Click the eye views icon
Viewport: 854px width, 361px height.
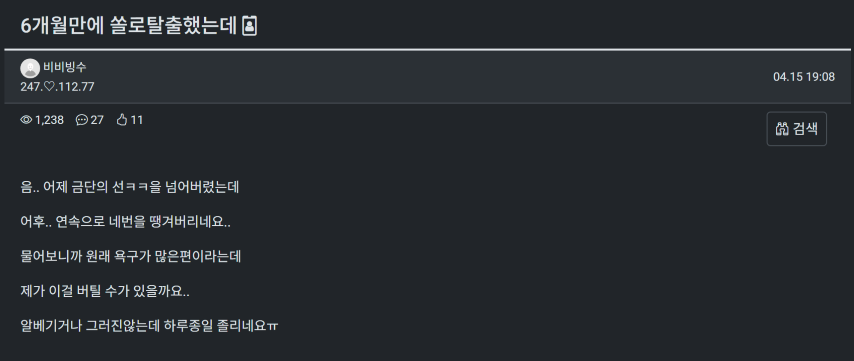point(26,120)
